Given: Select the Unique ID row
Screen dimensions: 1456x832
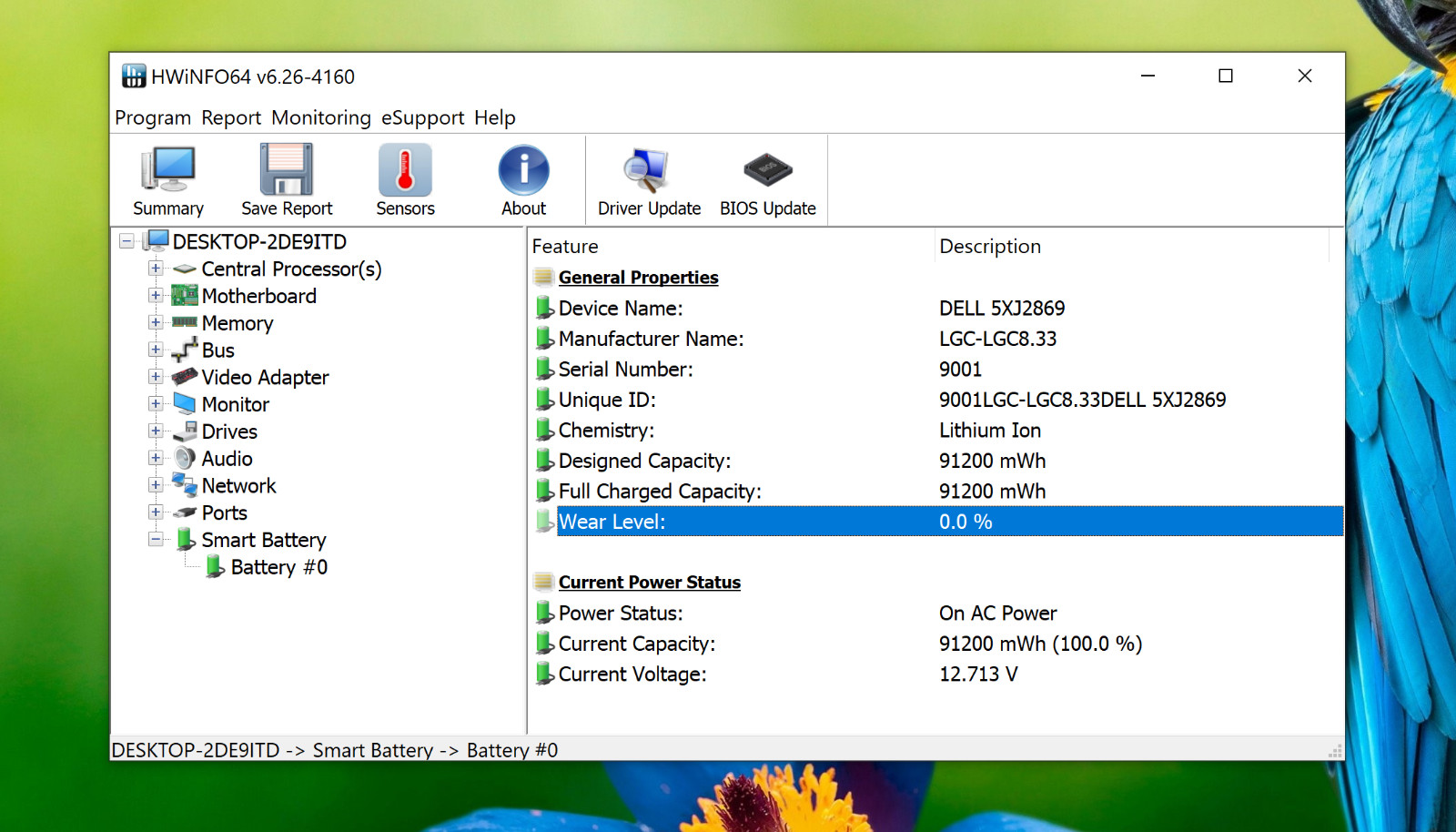Looking at the screenshot, I should coord(936,400).
